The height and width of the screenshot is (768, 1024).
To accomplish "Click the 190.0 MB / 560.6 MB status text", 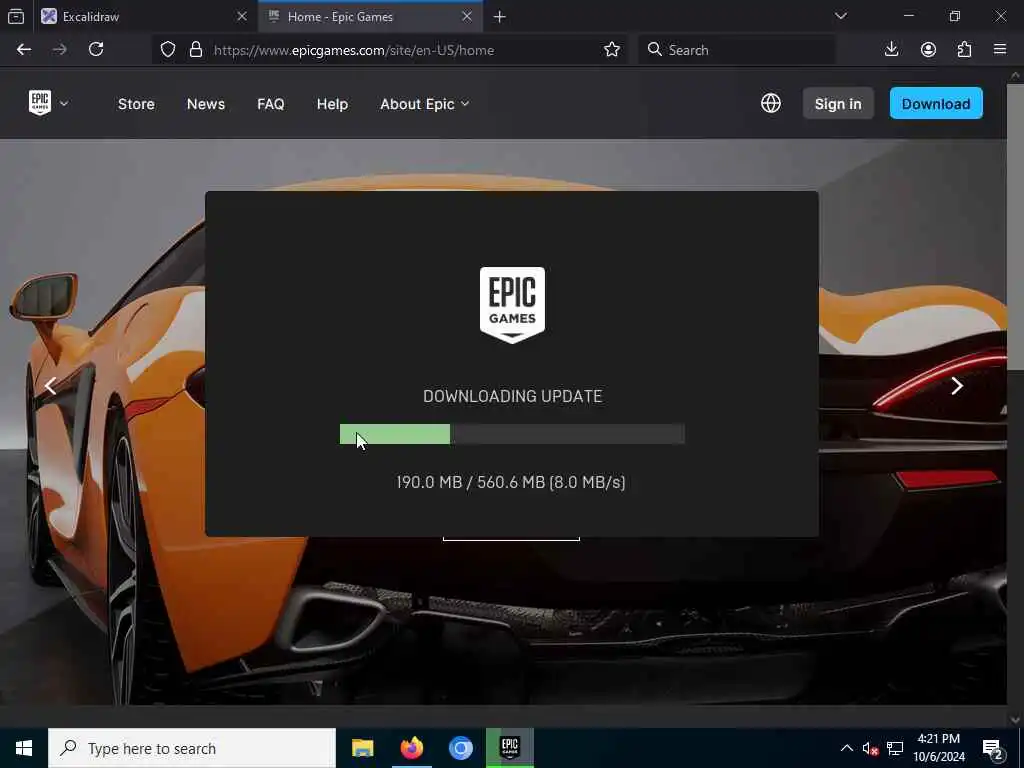I will coord(511,482).
